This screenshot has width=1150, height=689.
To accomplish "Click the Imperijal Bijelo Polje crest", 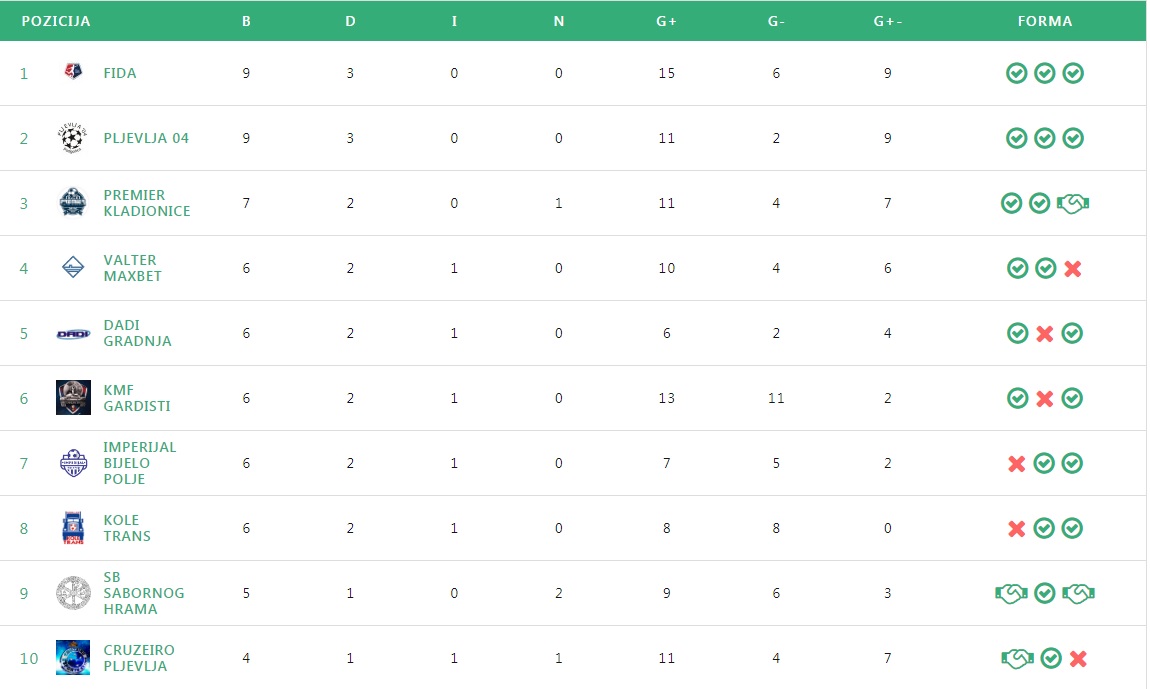I will [x=73, y=463].
